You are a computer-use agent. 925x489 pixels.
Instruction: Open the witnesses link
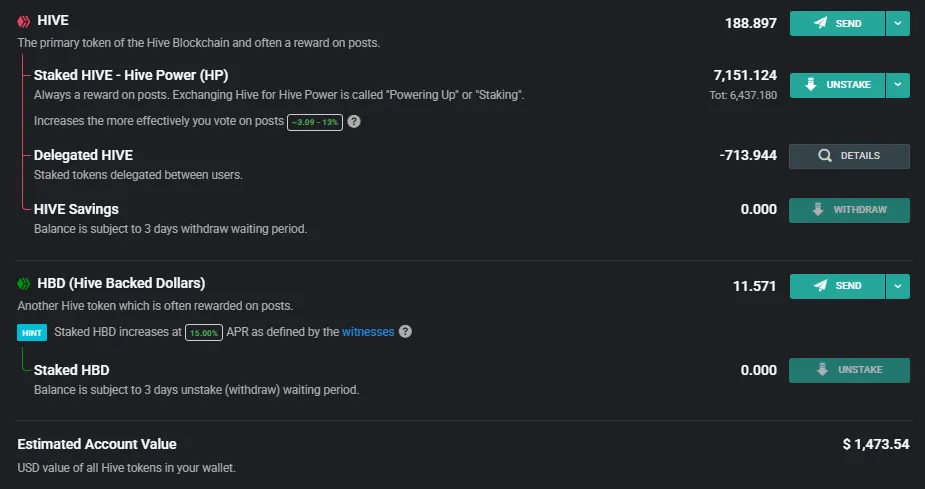[368, 332]
